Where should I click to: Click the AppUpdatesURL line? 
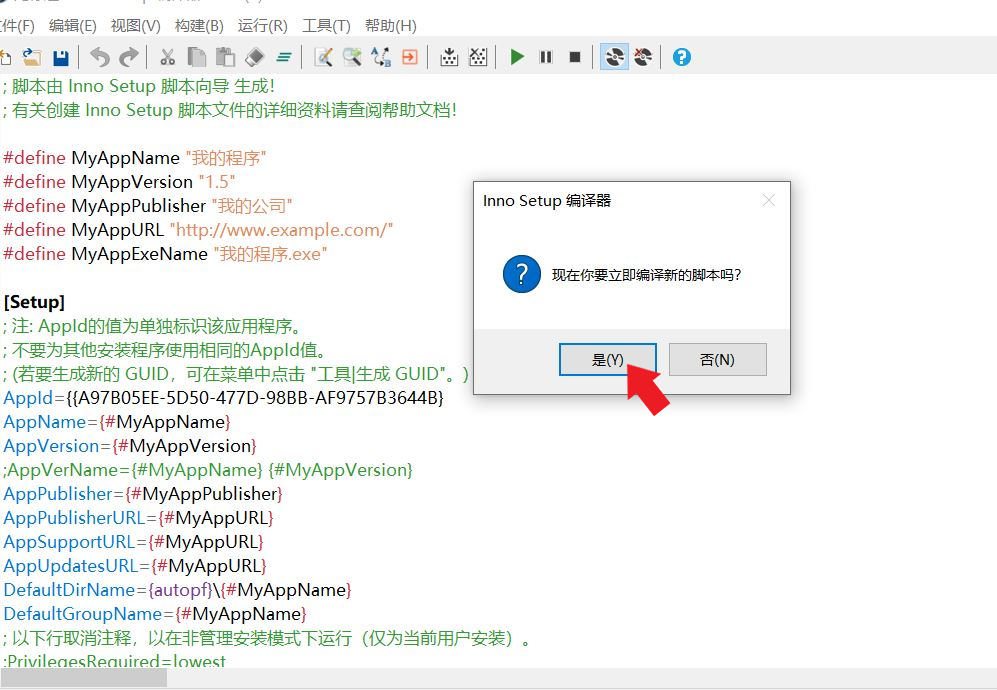(x=135, y=566)
